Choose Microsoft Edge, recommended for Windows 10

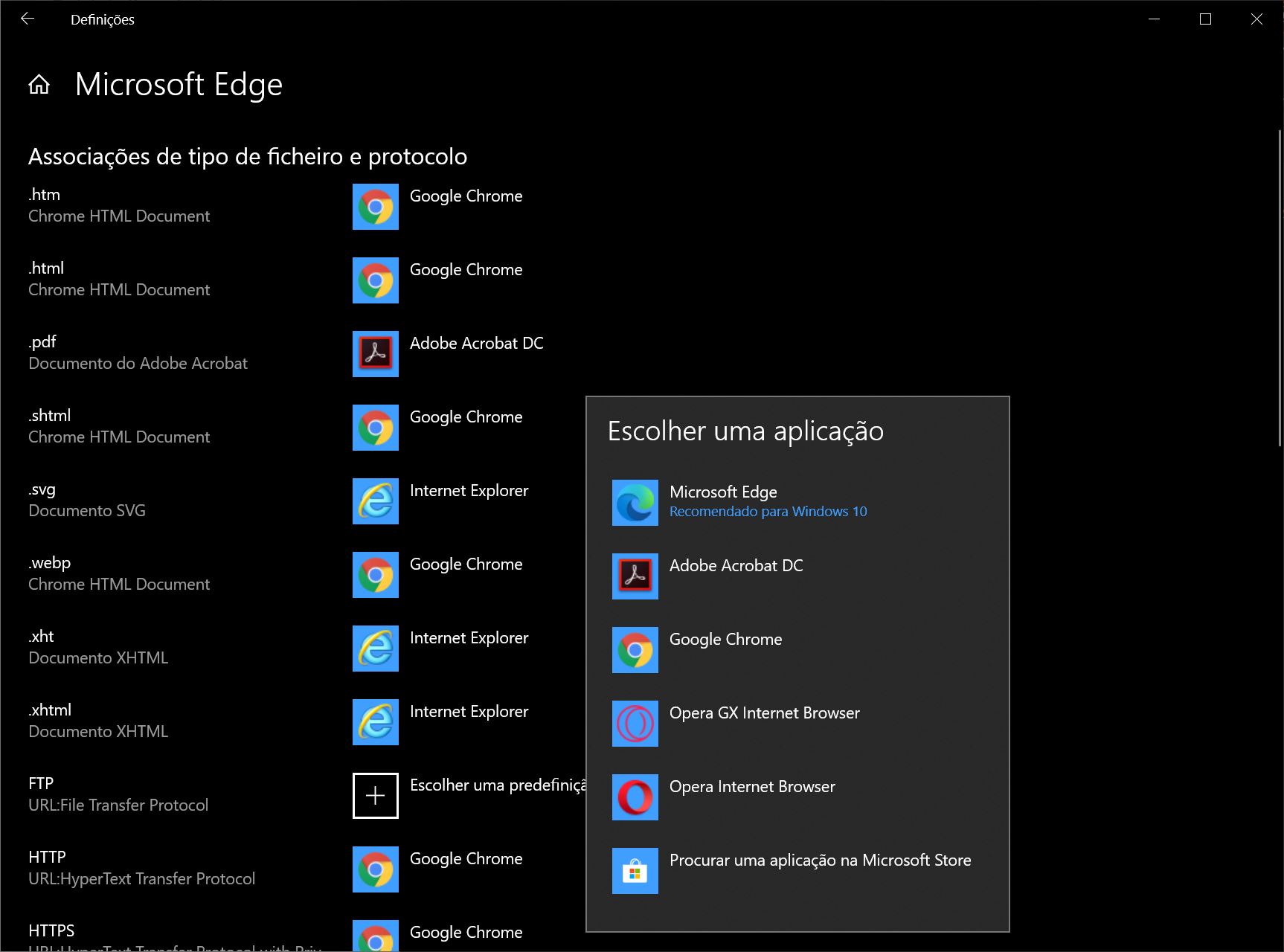coord(797,503)
